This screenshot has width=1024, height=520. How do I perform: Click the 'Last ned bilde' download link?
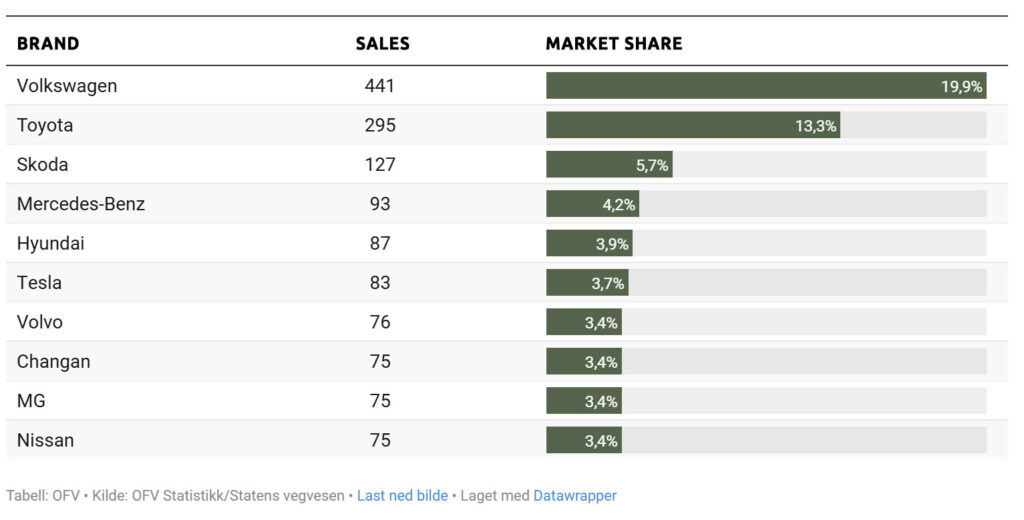pos(402,496)
